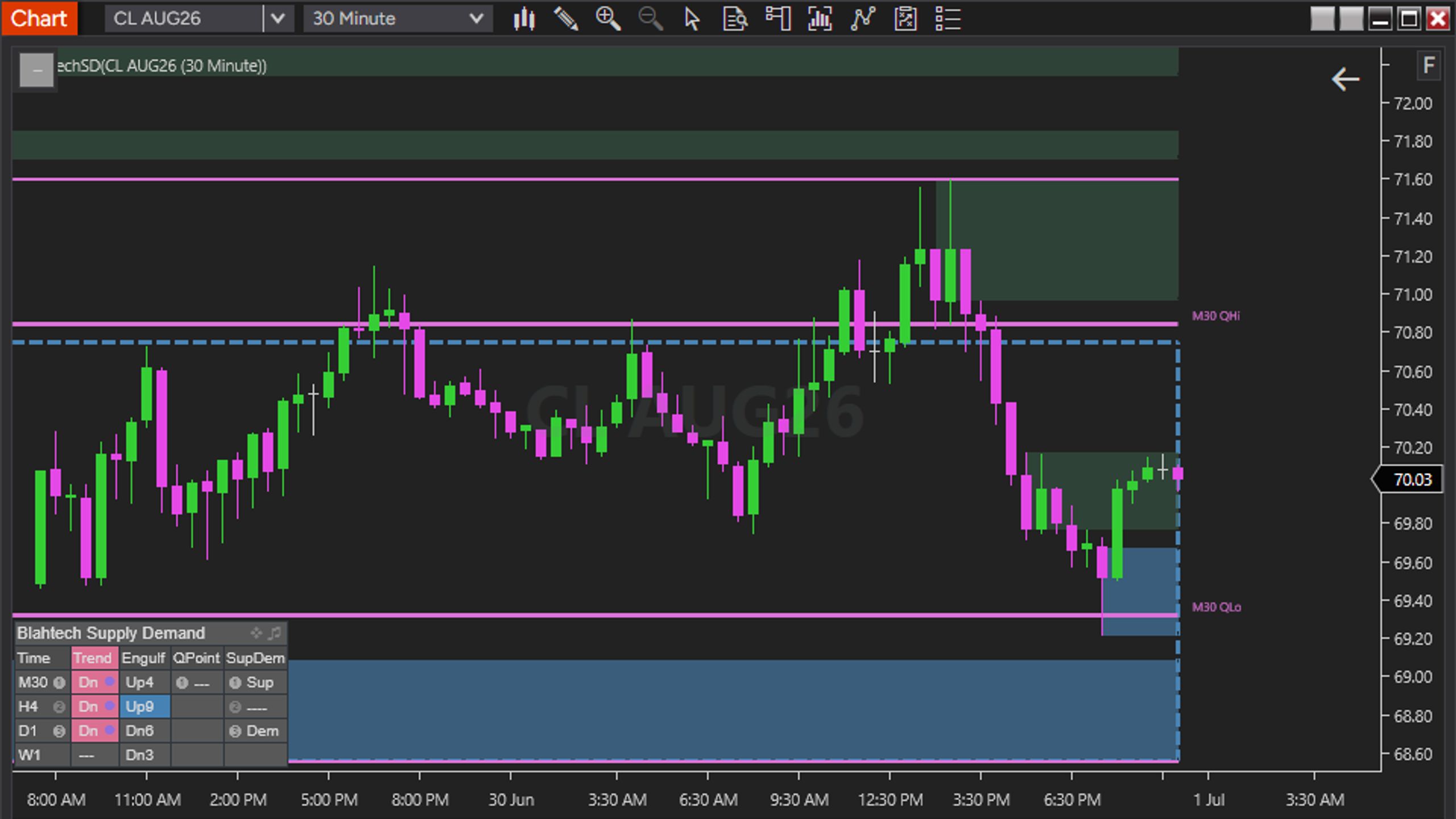Open the 30 Minute interval dropdown
The height and width of the screenshot is (819, 1456).
(x=398, y=19)
